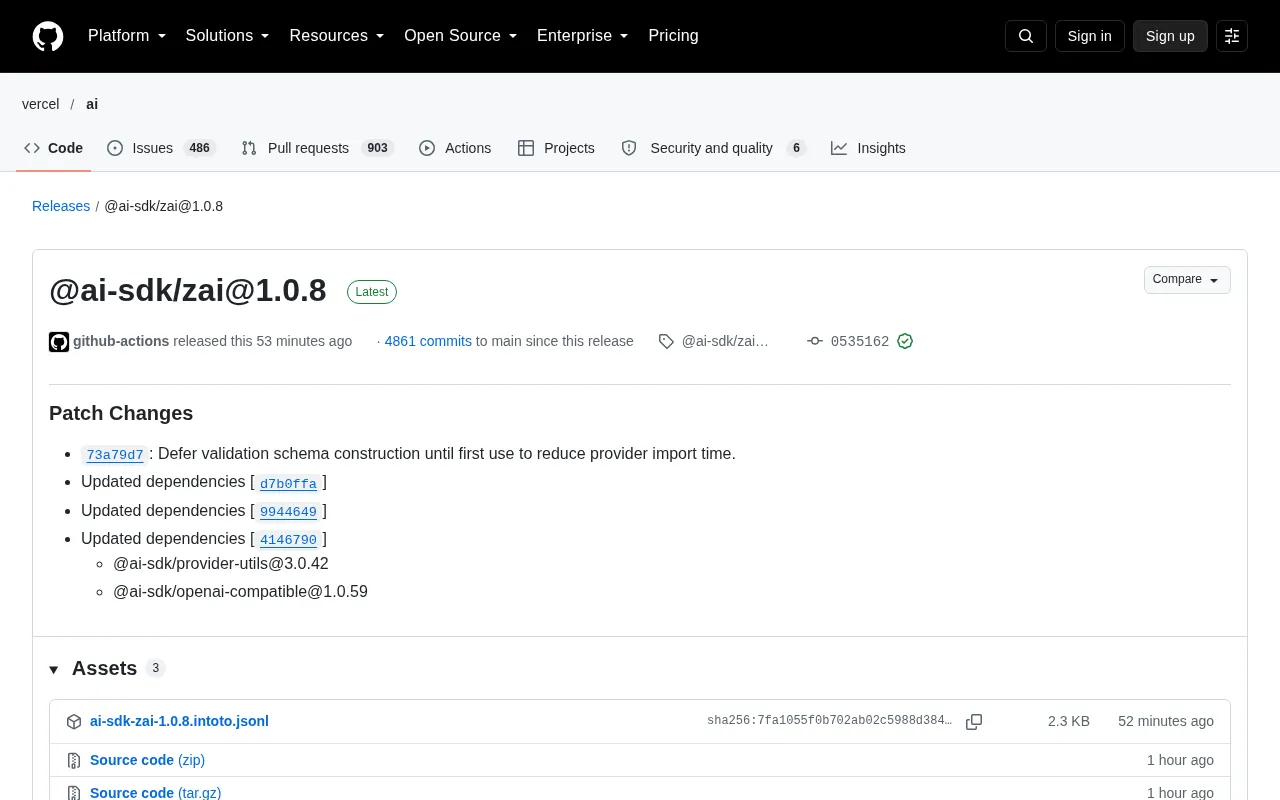Open the 4861 commits link

[428, 341]
